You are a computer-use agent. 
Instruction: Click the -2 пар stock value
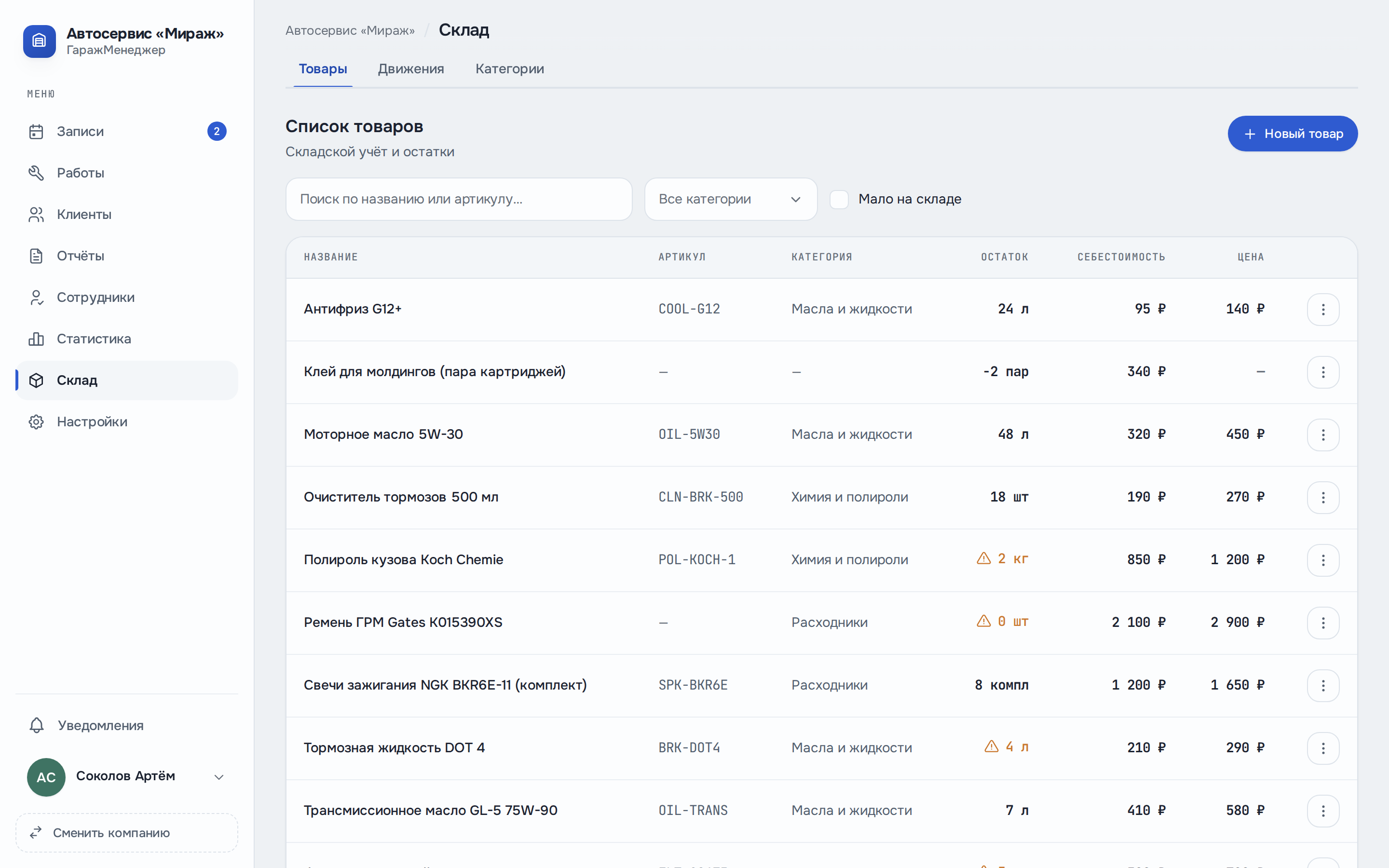1006,372
